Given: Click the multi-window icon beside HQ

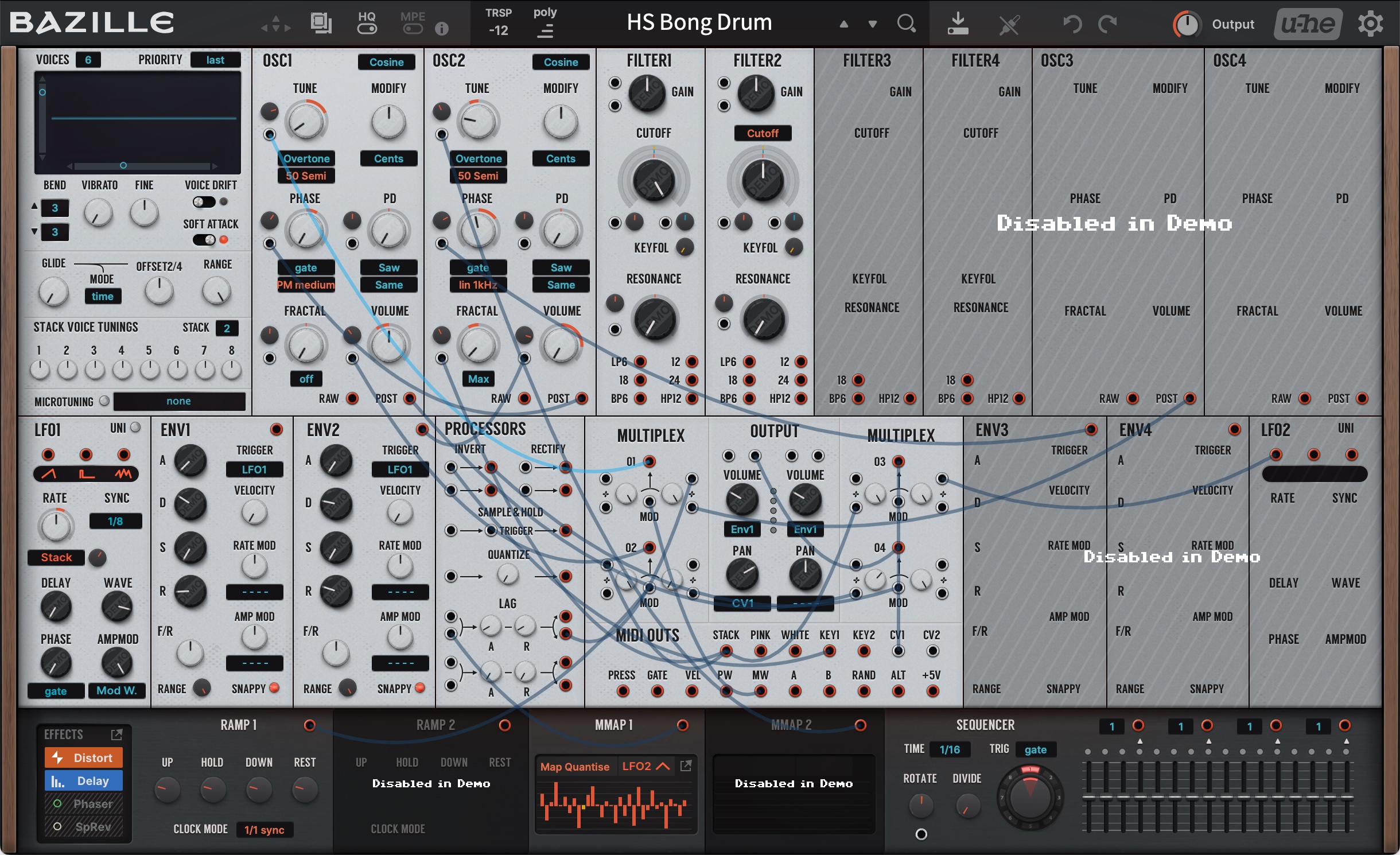Looking at the screenshot, I should [321, 23].
